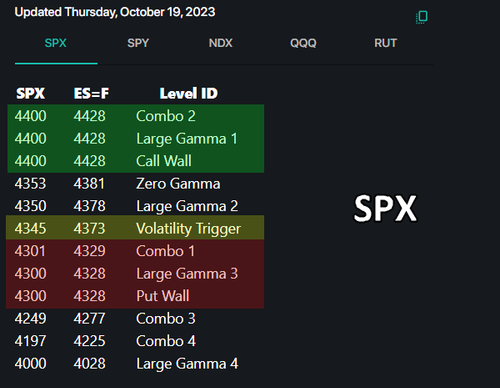Select the QQQ tab

point(303,43)
